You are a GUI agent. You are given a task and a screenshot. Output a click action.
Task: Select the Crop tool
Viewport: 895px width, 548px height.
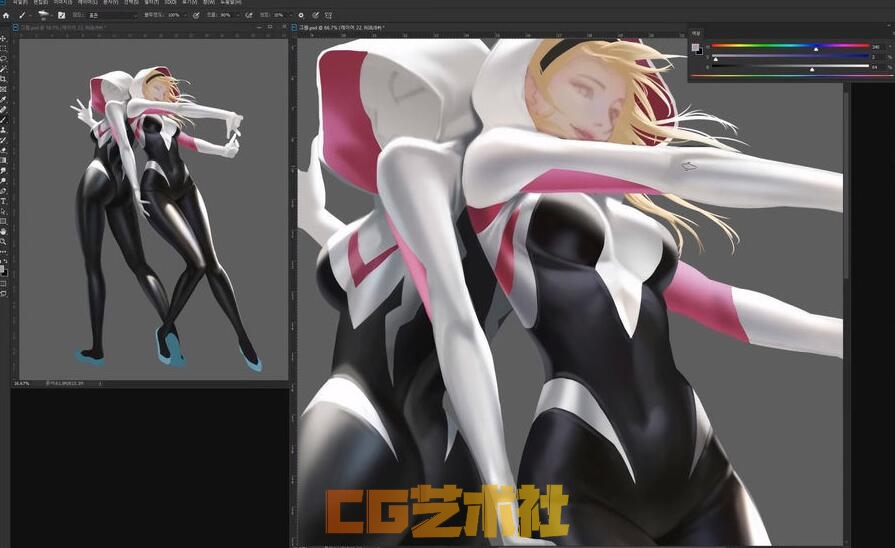(3, 78)
